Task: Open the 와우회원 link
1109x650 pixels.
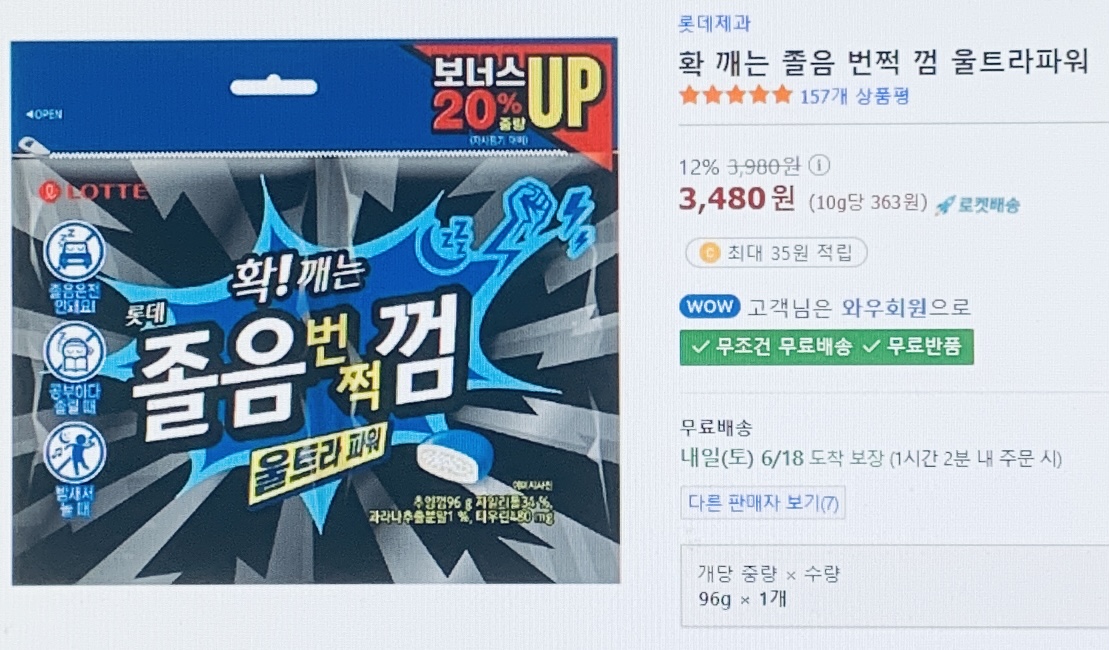Action: pyautogui.click(x=884, y=308)
